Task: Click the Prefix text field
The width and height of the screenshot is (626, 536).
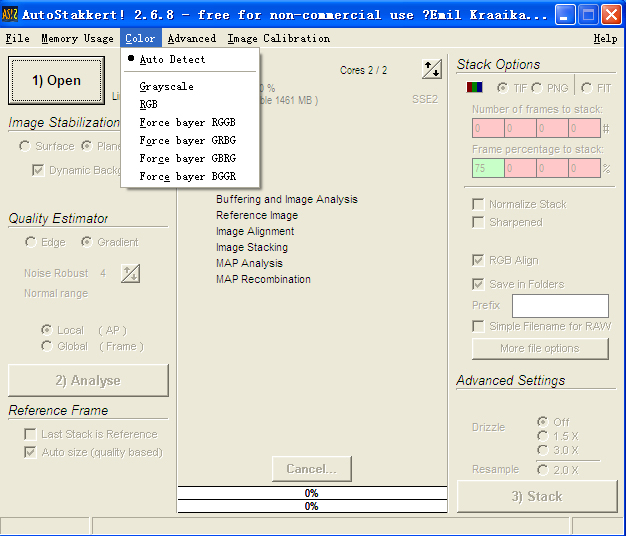Action: pyautogui.click(x=561, y=306)
